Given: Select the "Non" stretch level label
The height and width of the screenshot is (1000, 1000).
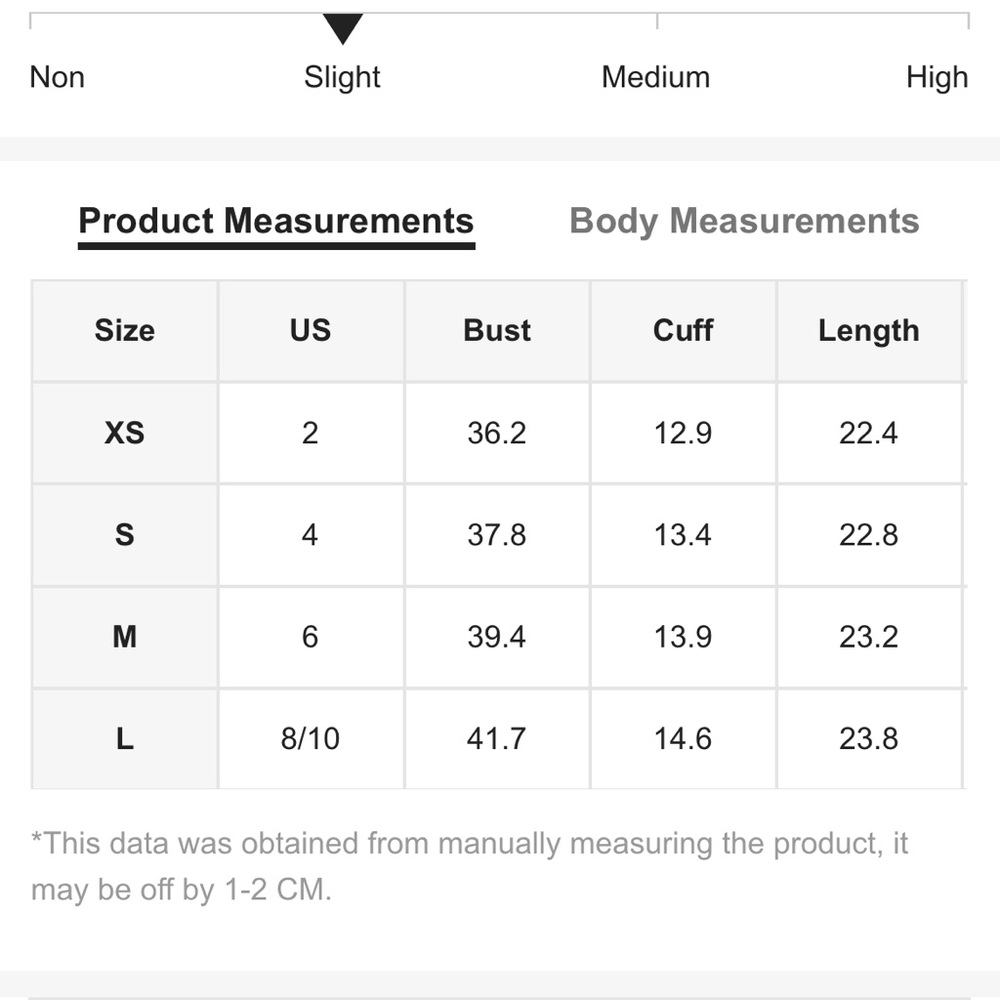Looking at the screenshot, I should [57, 77].
